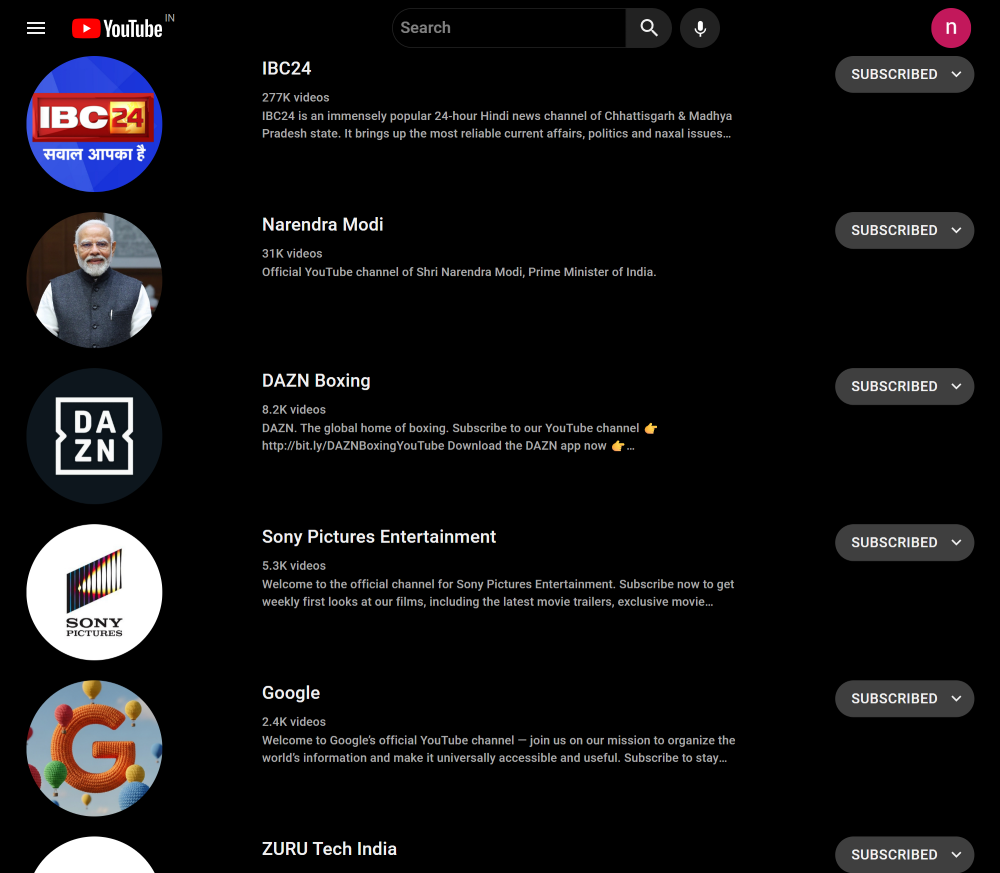Open the DAZN Boxing channel logo
Image resolution: width=1000 pixels, height=873 pixels.
[94, 436]
